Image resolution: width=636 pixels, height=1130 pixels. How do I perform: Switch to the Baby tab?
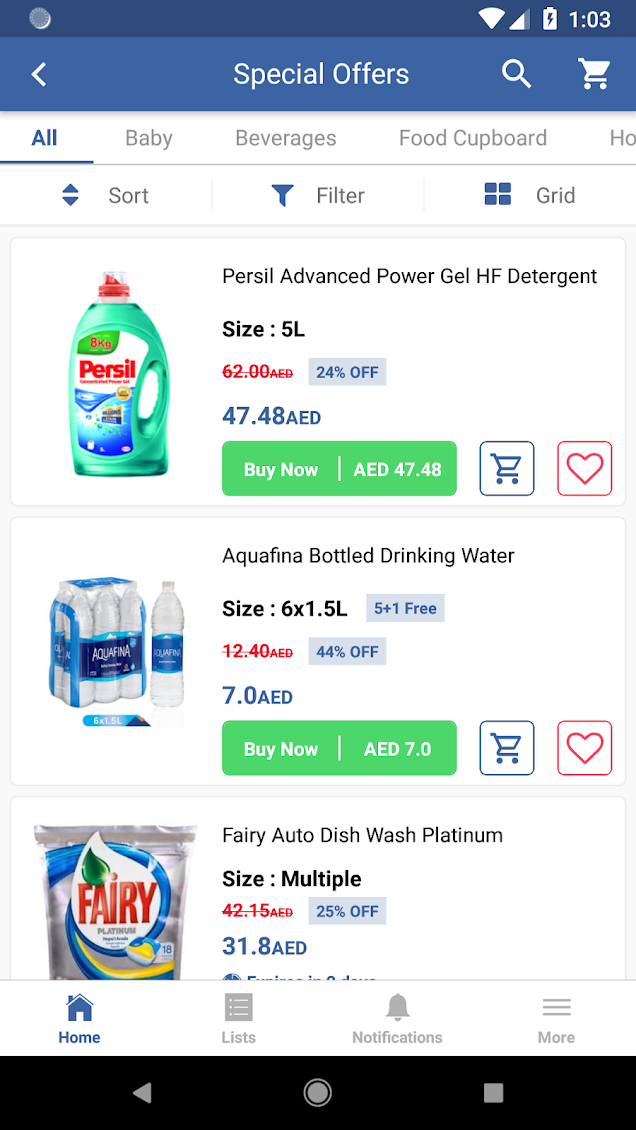tap(149, 138)
